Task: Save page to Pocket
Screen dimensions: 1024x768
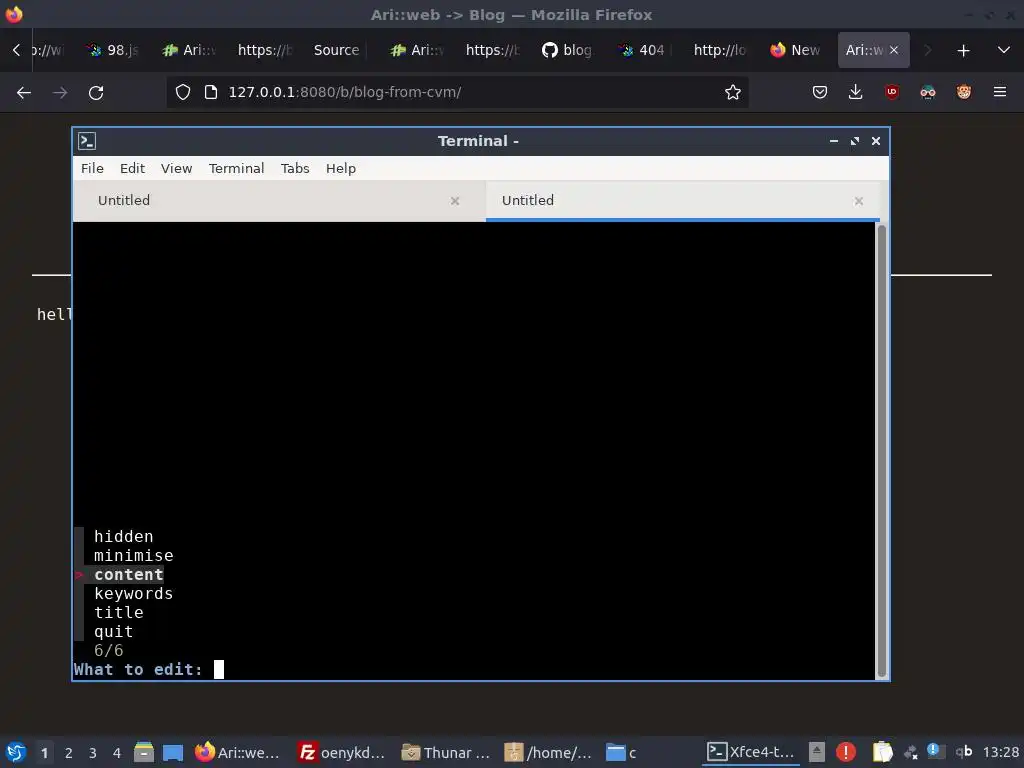Action: pyautogui.click(x=820, y=93)
